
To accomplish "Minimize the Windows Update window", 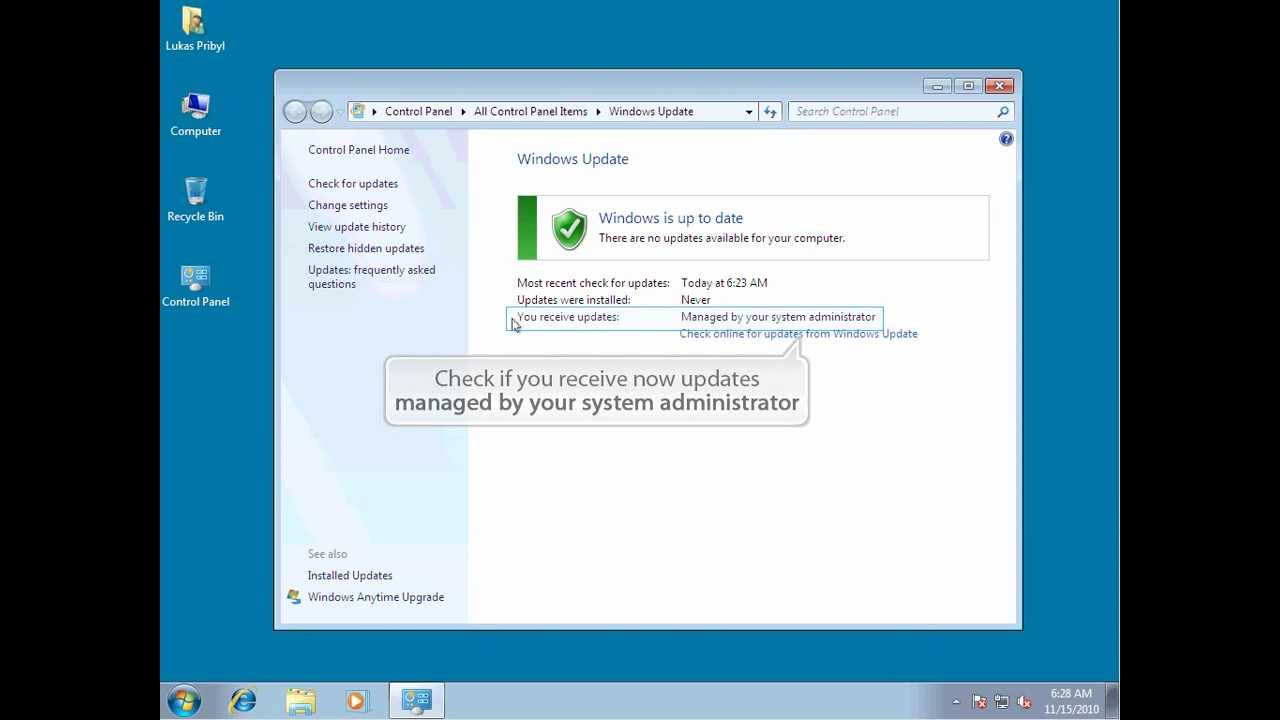I will tap(937, 86).
